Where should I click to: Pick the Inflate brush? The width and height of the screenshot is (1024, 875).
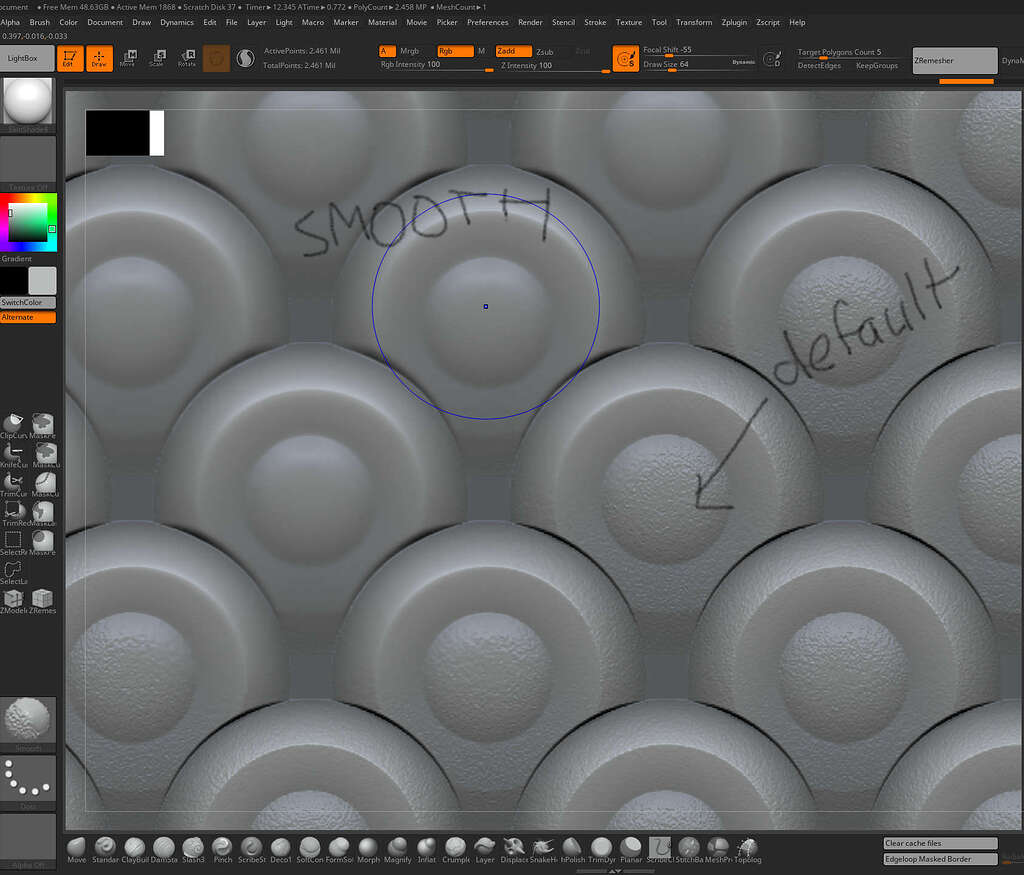[x=425, y=845]
